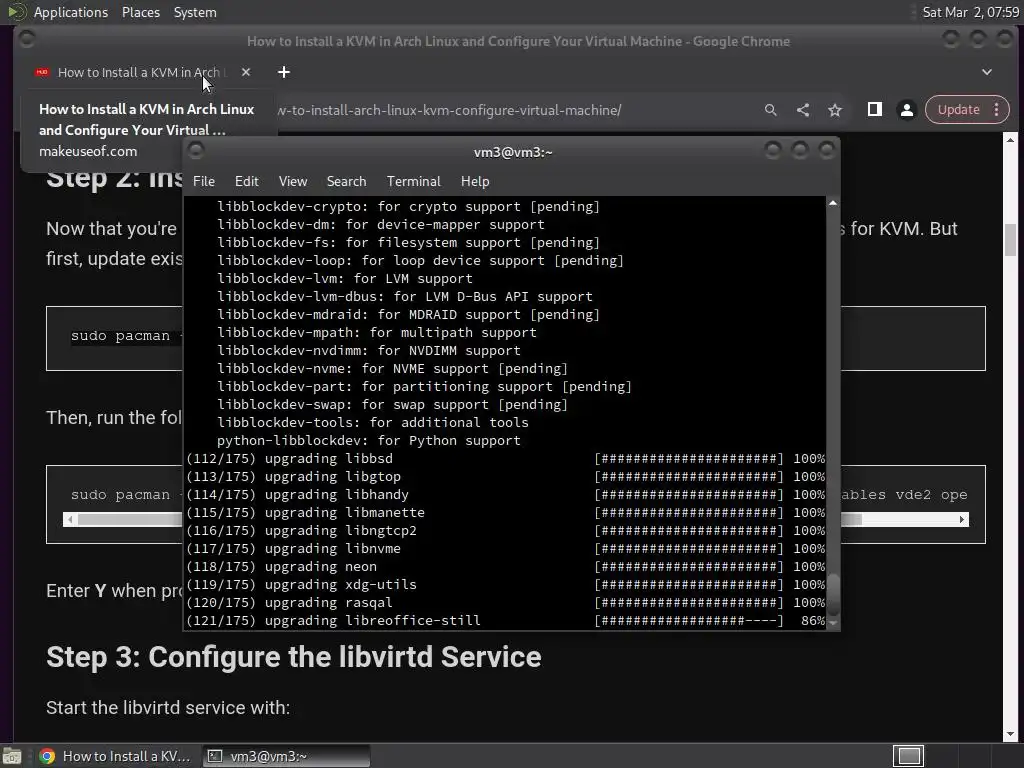
Task: Bookmark this page with the star icon
Action: pos(835,110)
